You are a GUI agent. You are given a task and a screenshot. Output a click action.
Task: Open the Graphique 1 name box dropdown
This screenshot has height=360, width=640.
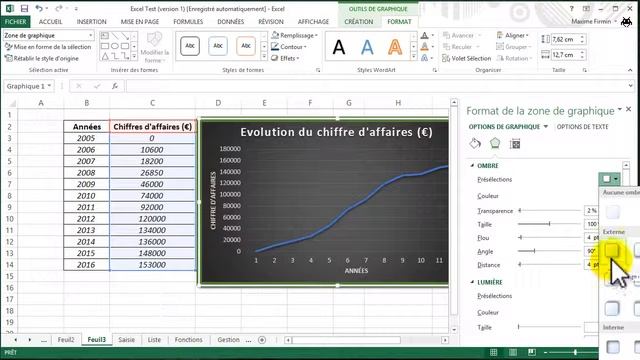coord(49,86)
